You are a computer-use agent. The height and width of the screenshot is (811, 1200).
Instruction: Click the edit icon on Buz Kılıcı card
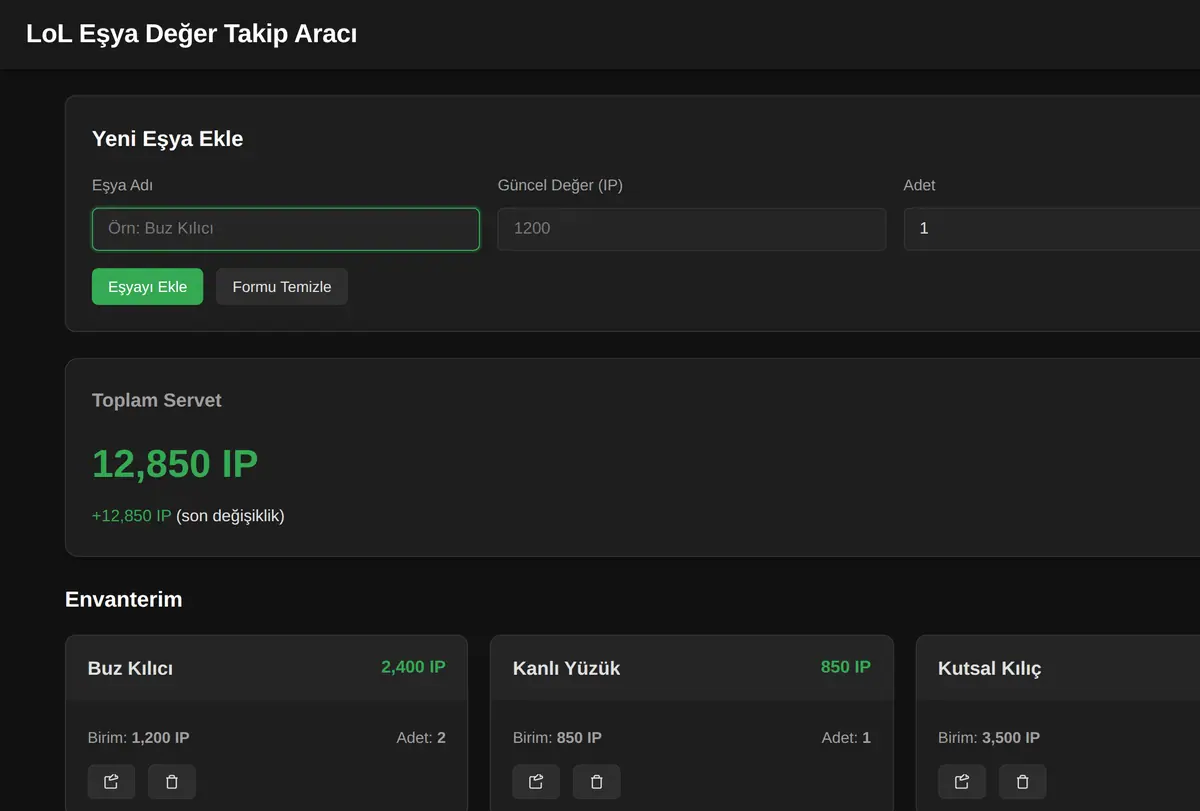tap(111, 782)
